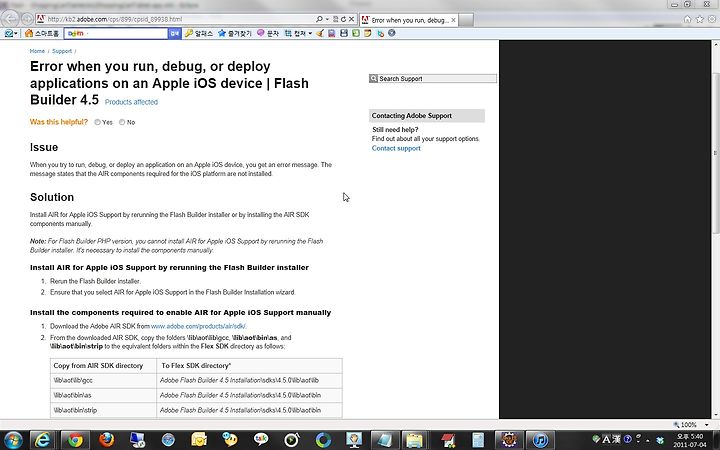Click the 알패스 key toolbar button

(199, 34)
